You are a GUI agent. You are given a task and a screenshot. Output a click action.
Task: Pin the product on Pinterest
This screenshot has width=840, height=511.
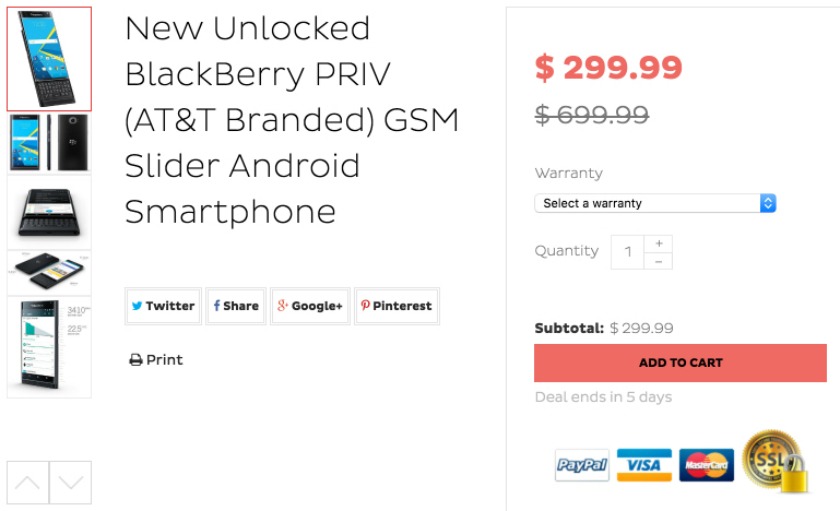(x=397, y=306)
